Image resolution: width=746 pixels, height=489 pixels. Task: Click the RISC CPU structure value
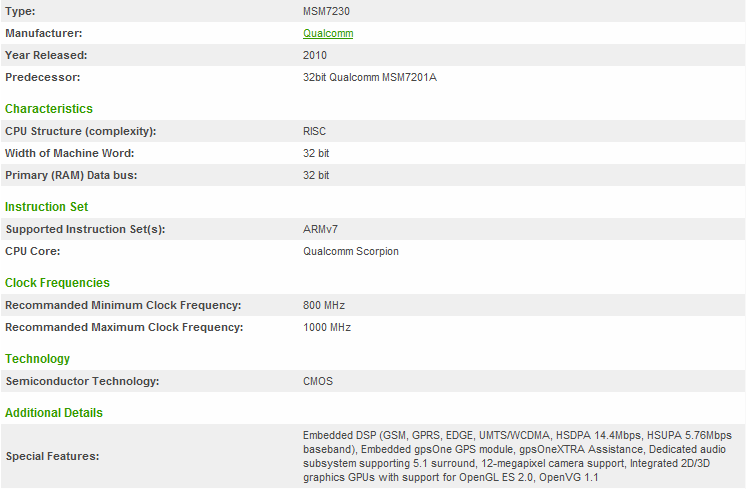pos(314,131)
